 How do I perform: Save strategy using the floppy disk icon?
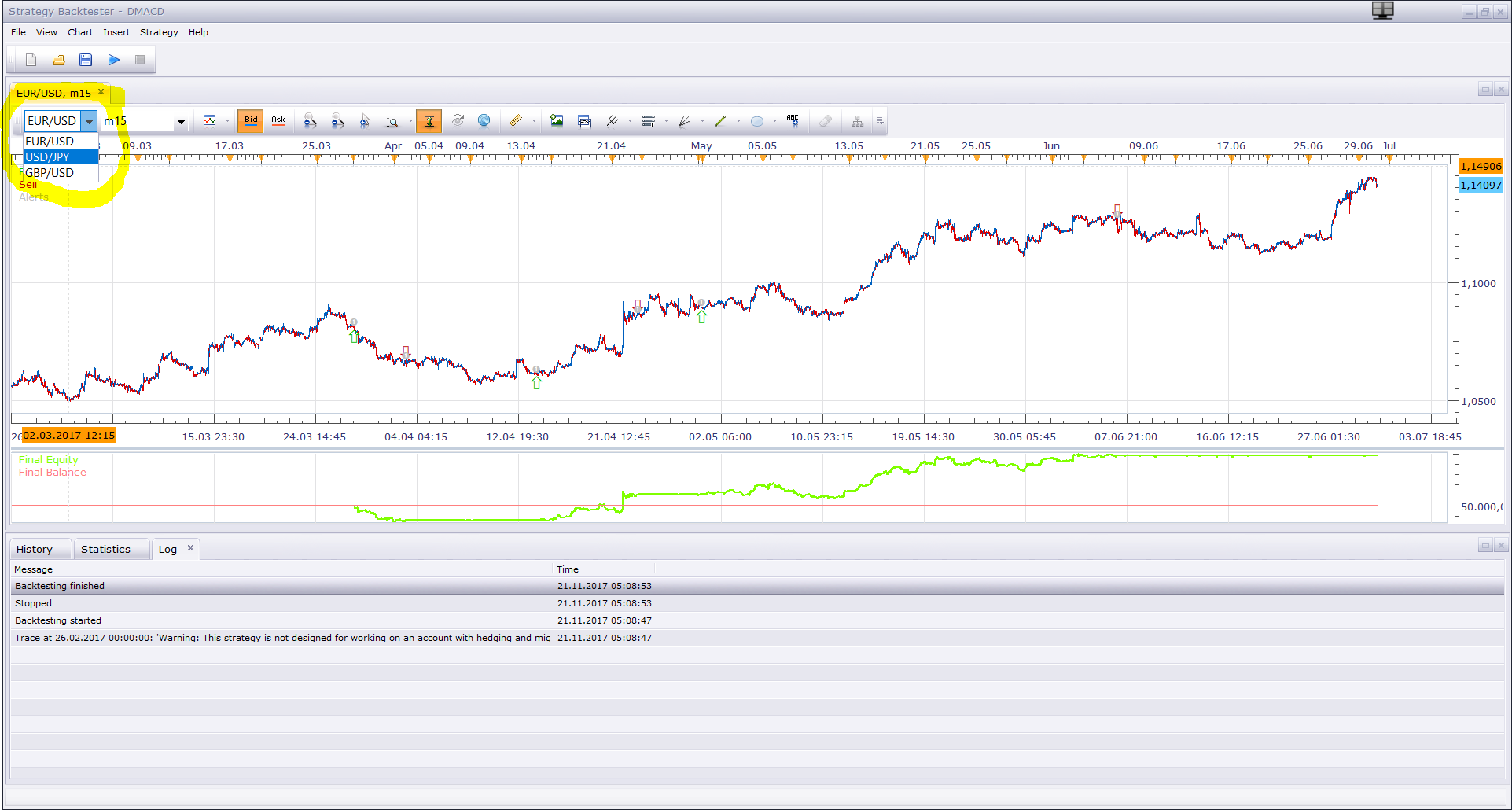coord(86,60)
